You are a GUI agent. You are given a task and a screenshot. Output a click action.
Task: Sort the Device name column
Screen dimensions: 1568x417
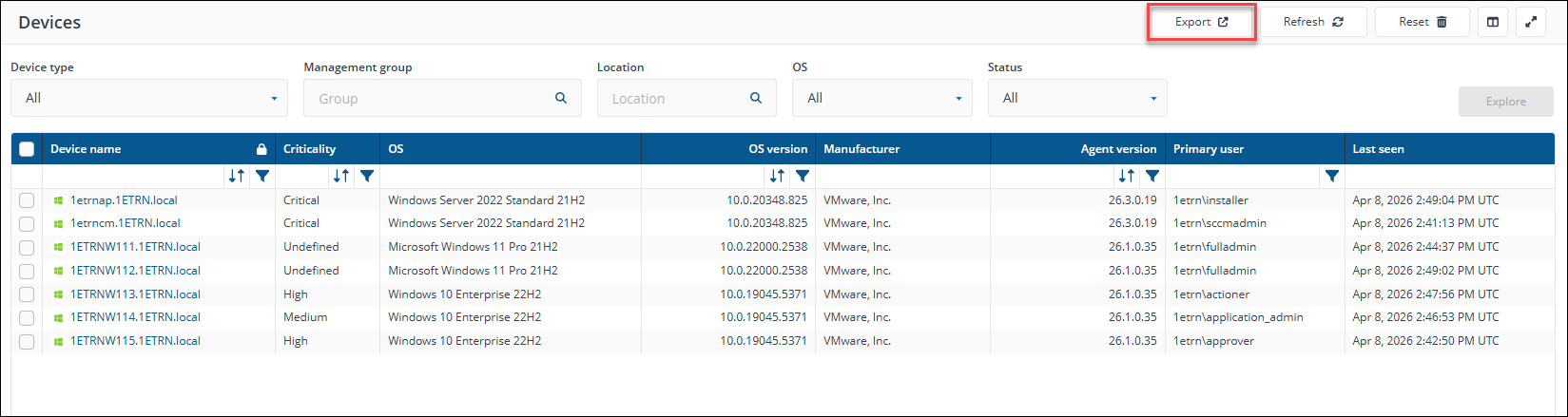(237, 176)
